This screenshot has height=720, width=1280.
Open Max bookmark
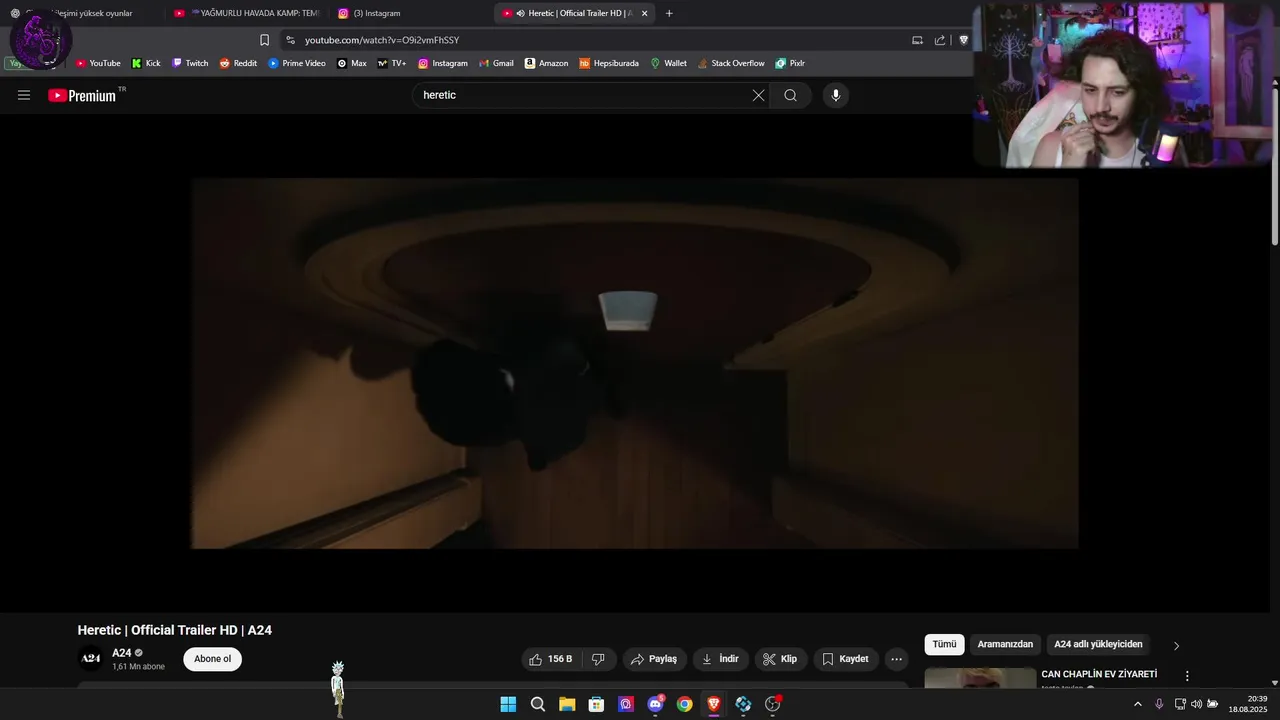click(x=351, y=63)
